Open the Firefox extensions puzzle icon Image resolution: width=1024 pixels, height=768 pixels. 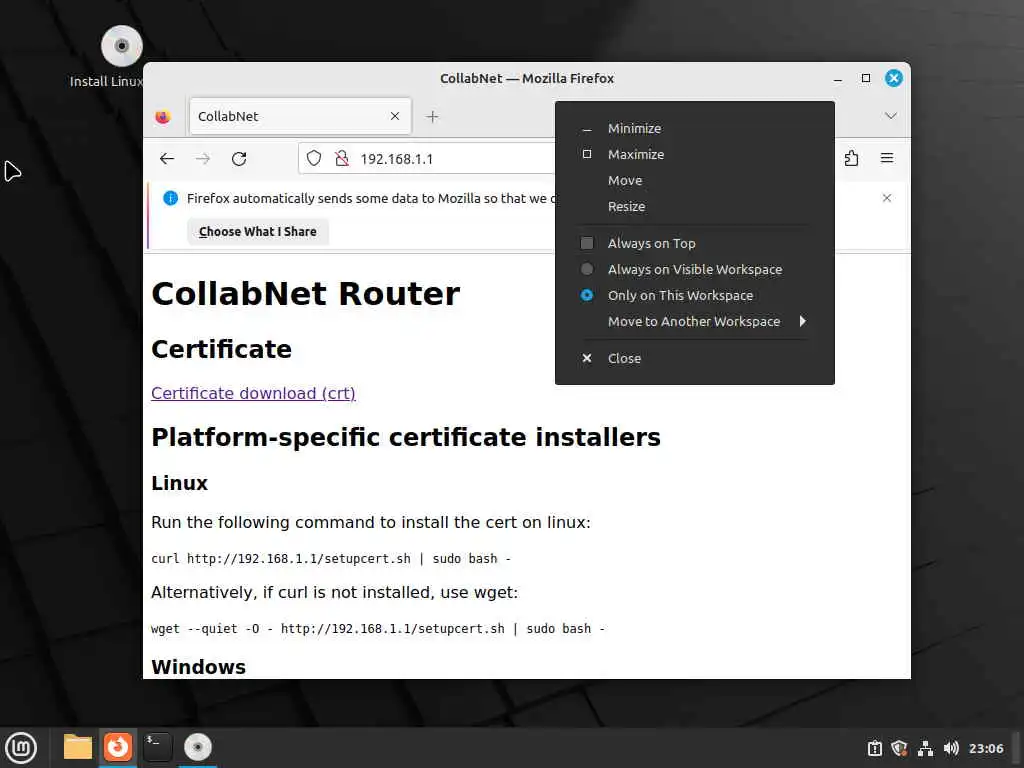click(851, 158)
